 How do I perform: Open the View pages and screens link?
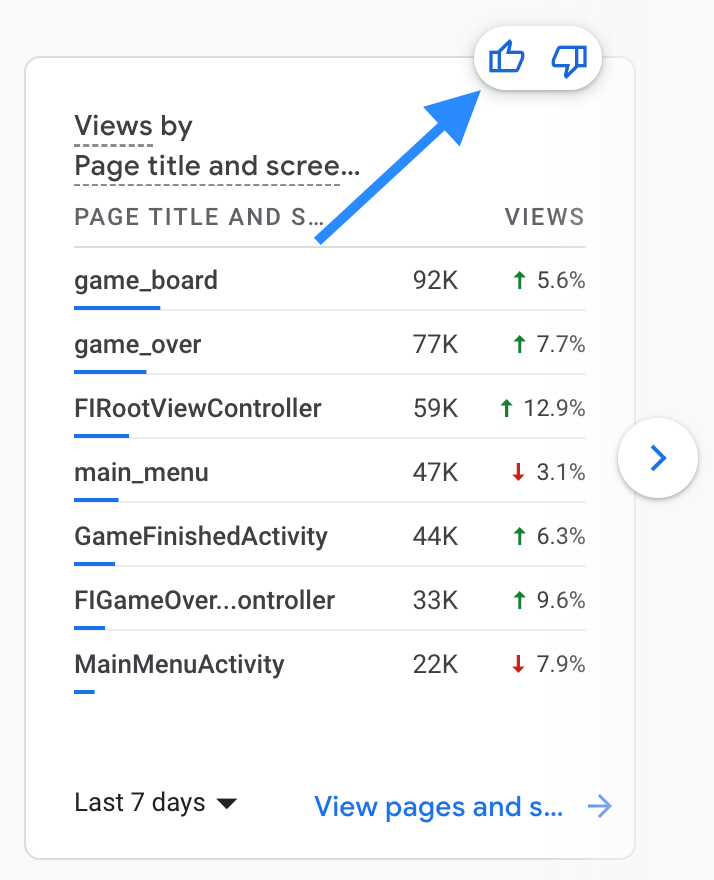coord(438,806)
